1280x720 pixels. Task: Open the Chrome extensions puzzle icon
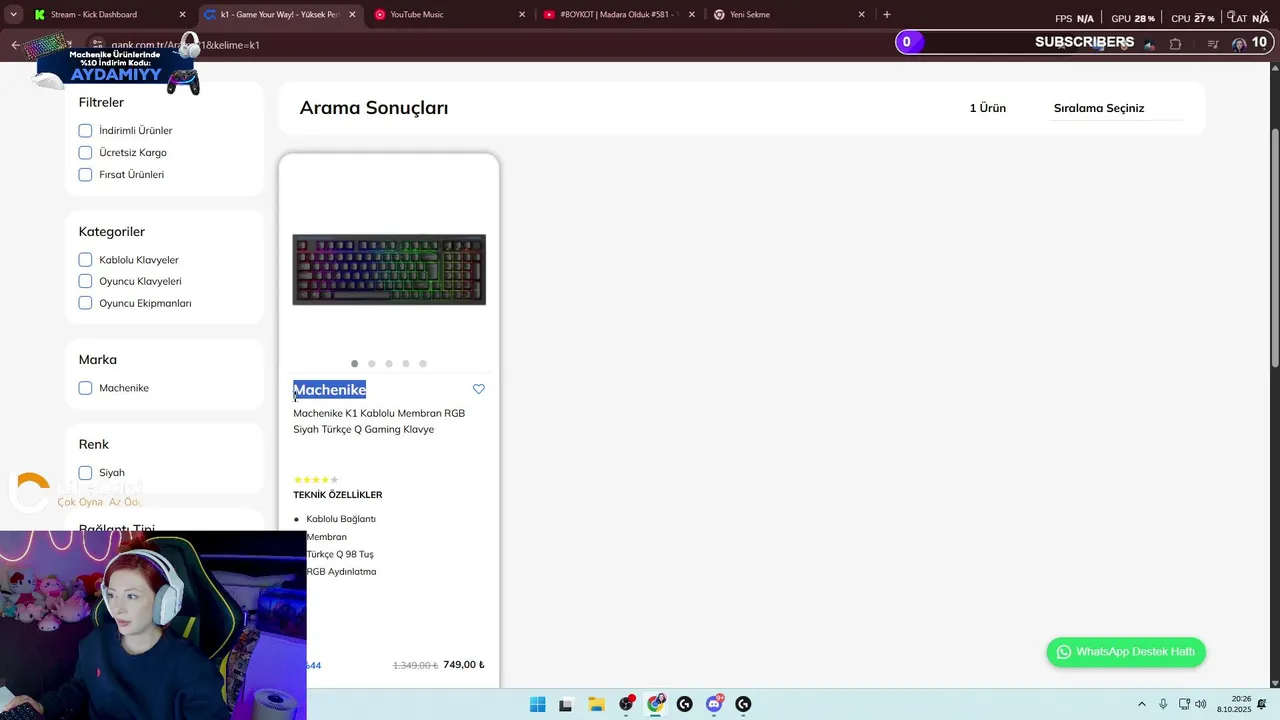point(1175,44)
